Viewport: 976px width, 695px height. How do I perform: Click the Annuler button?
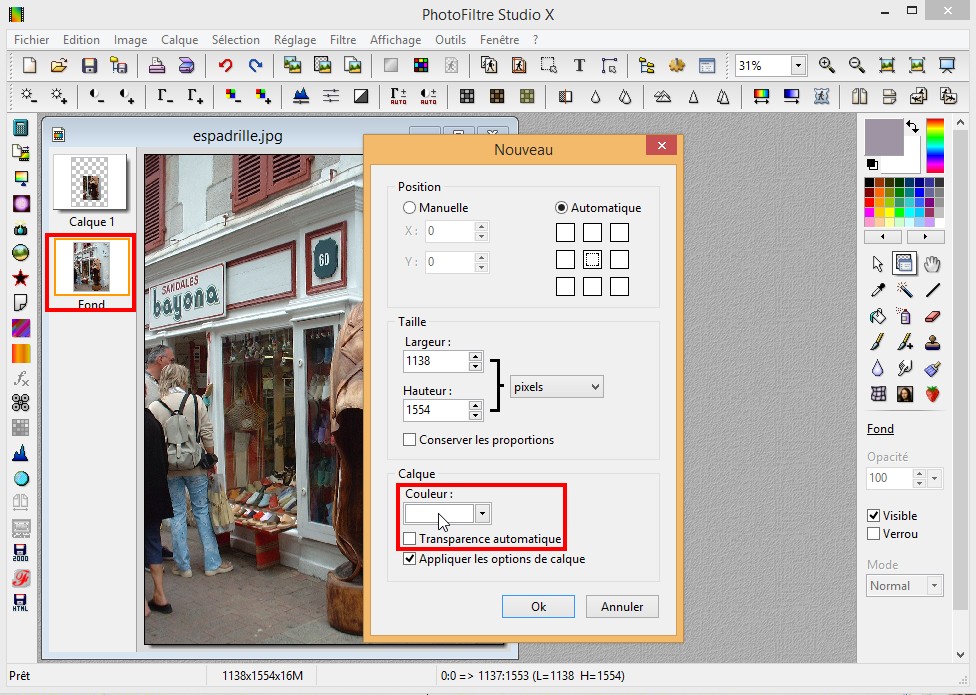[622, 607]
